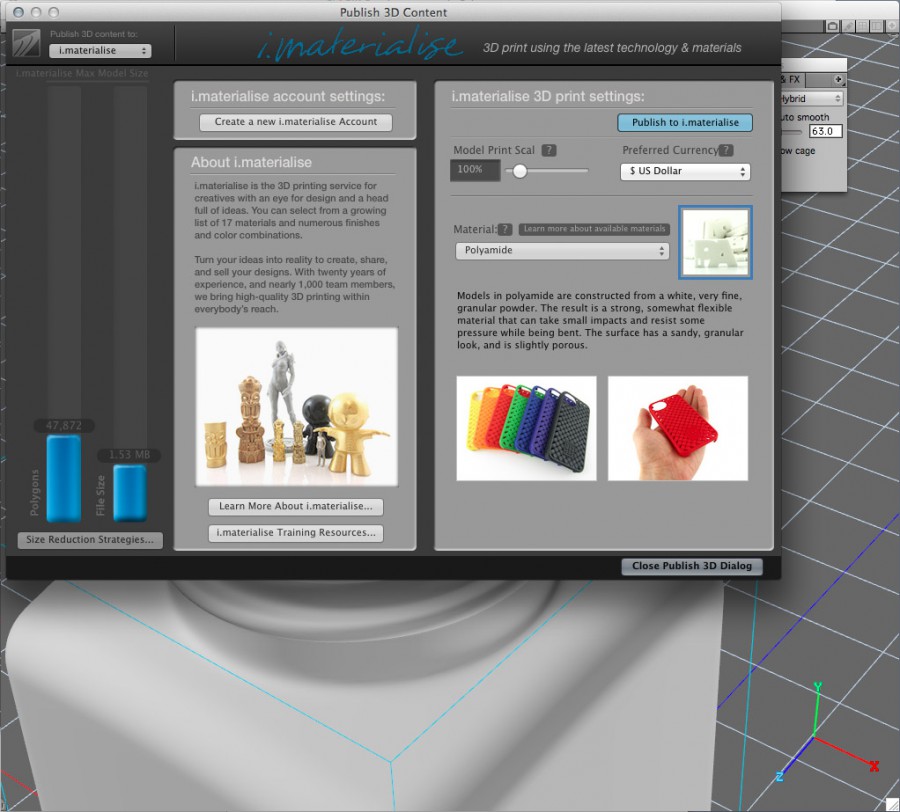Click Create a new i.materialise Account
The width and height of the screenshot is (900, 812).
point(294,121)
